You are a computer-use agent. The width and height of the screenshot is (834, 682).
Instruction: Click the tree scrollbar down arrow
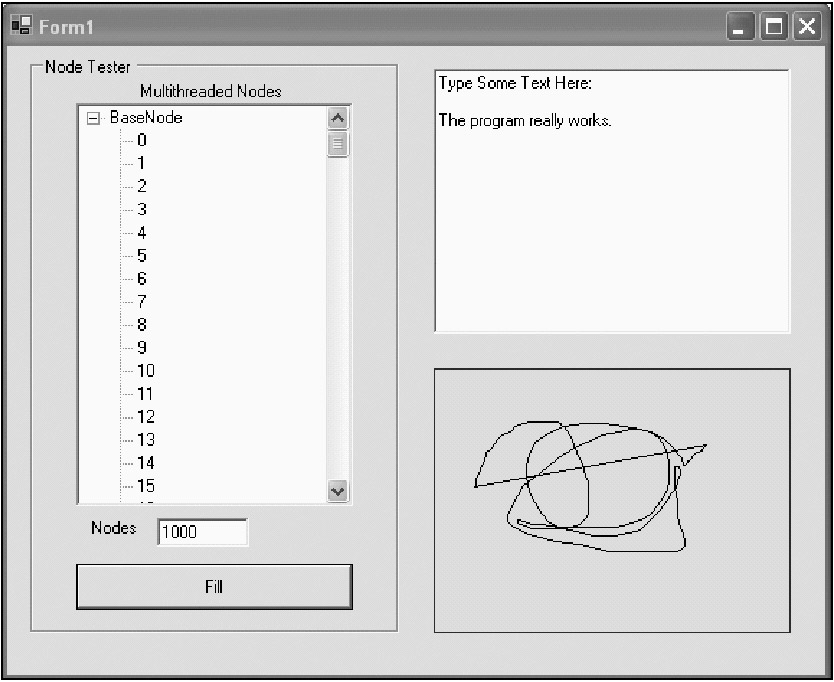[338, 491]
